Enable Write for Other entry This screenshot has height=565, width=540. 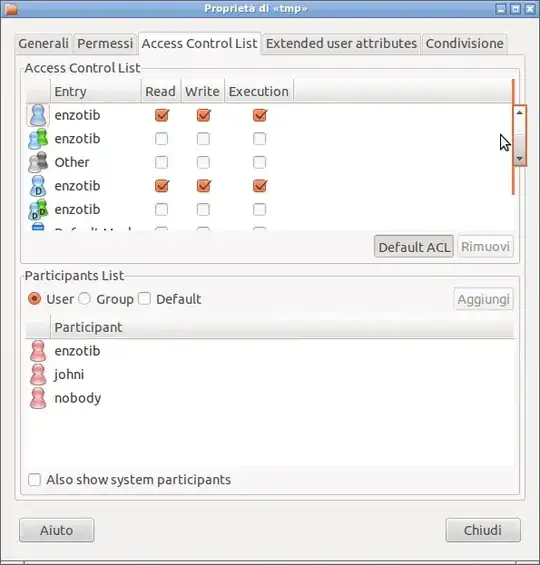click(x=203, y=162)
